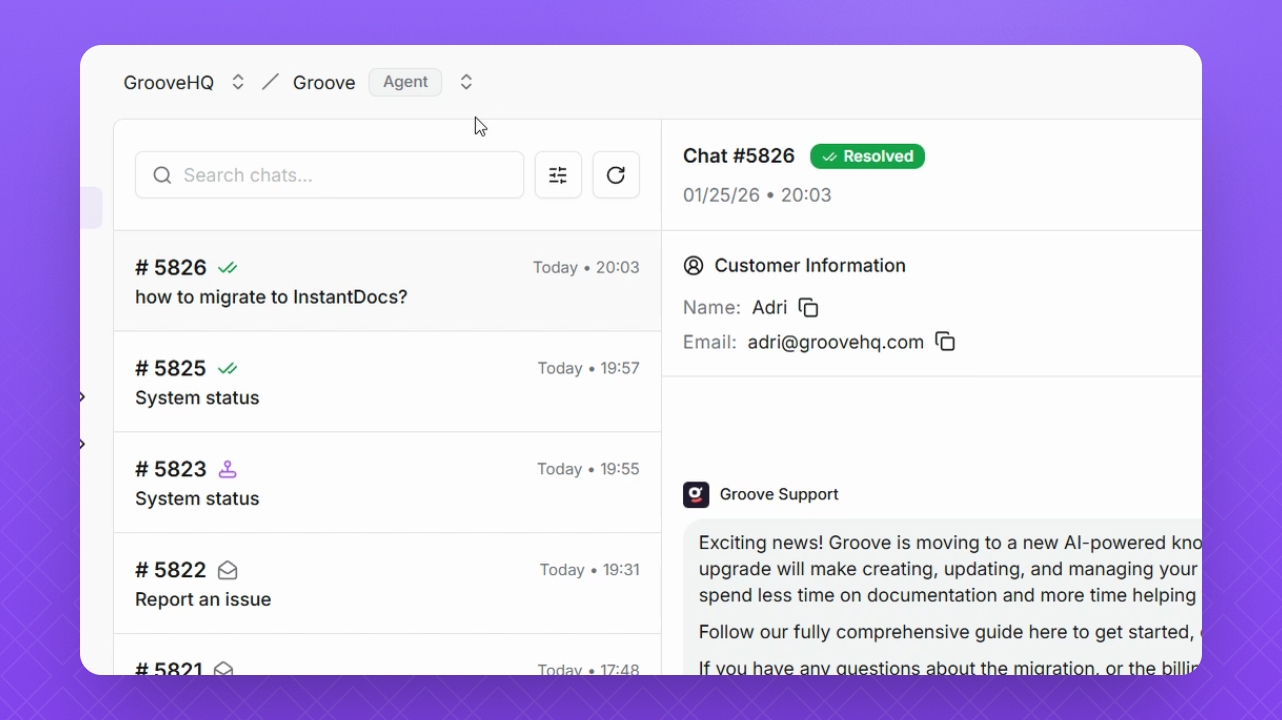Click the message starting "Exciting news!"
Screen dimensions: 1282x720
tap(949, 569)
